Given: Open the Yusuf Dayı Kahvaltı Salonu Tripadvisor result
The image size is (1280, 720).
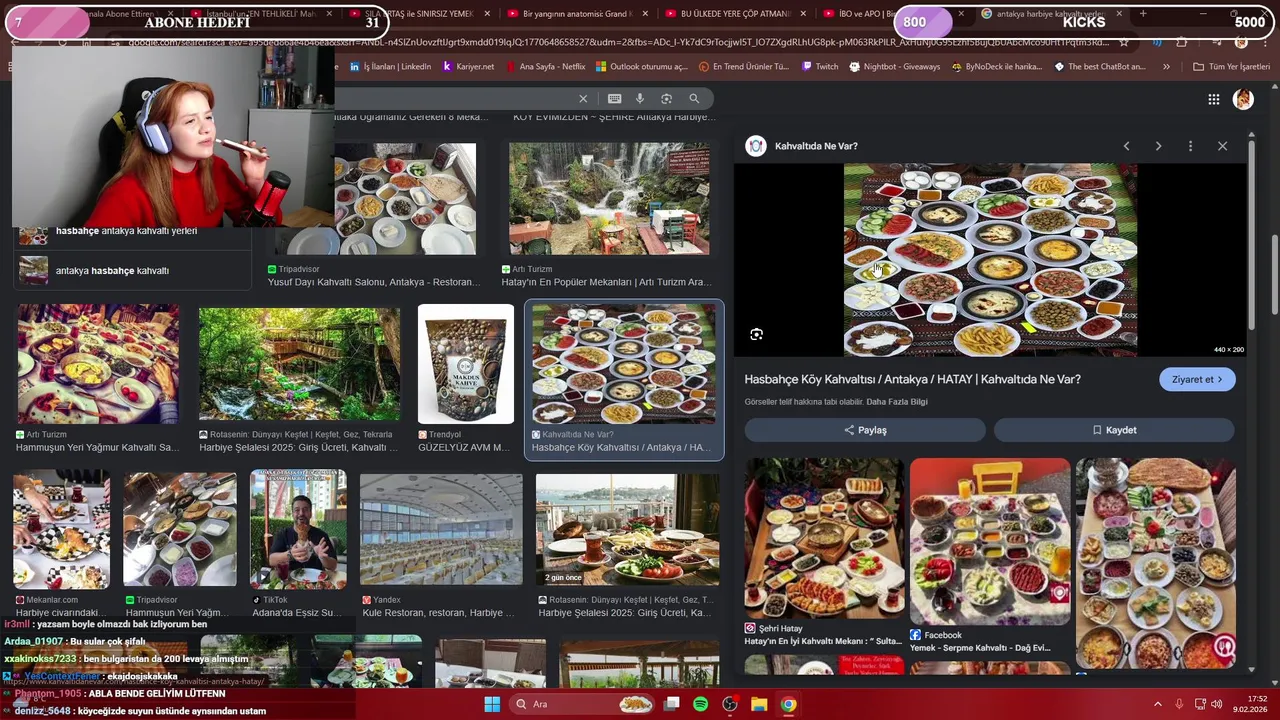Looking at the screenshot, I should pyautogui.click(x=405, y=199).
